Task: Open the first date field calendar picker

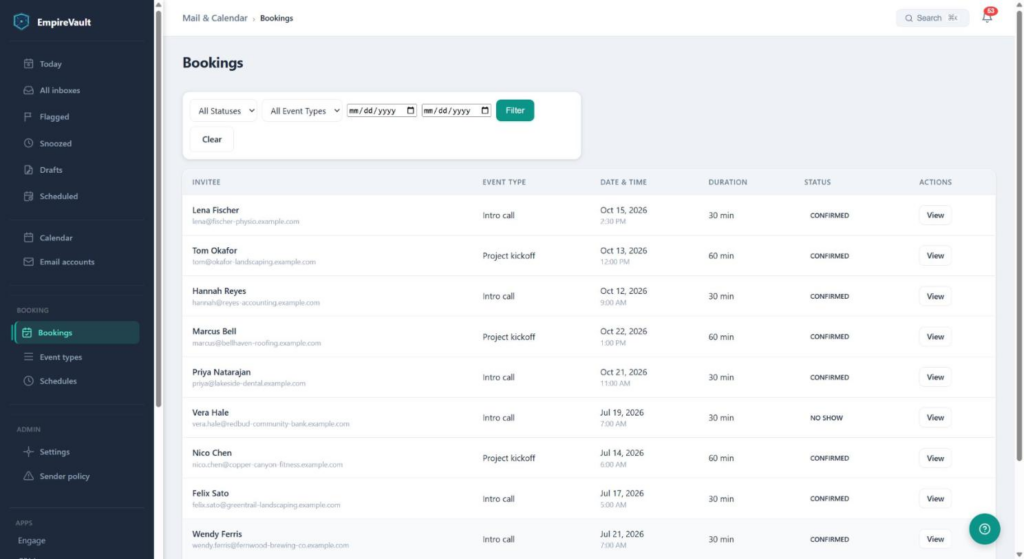Action: (410, 110)
